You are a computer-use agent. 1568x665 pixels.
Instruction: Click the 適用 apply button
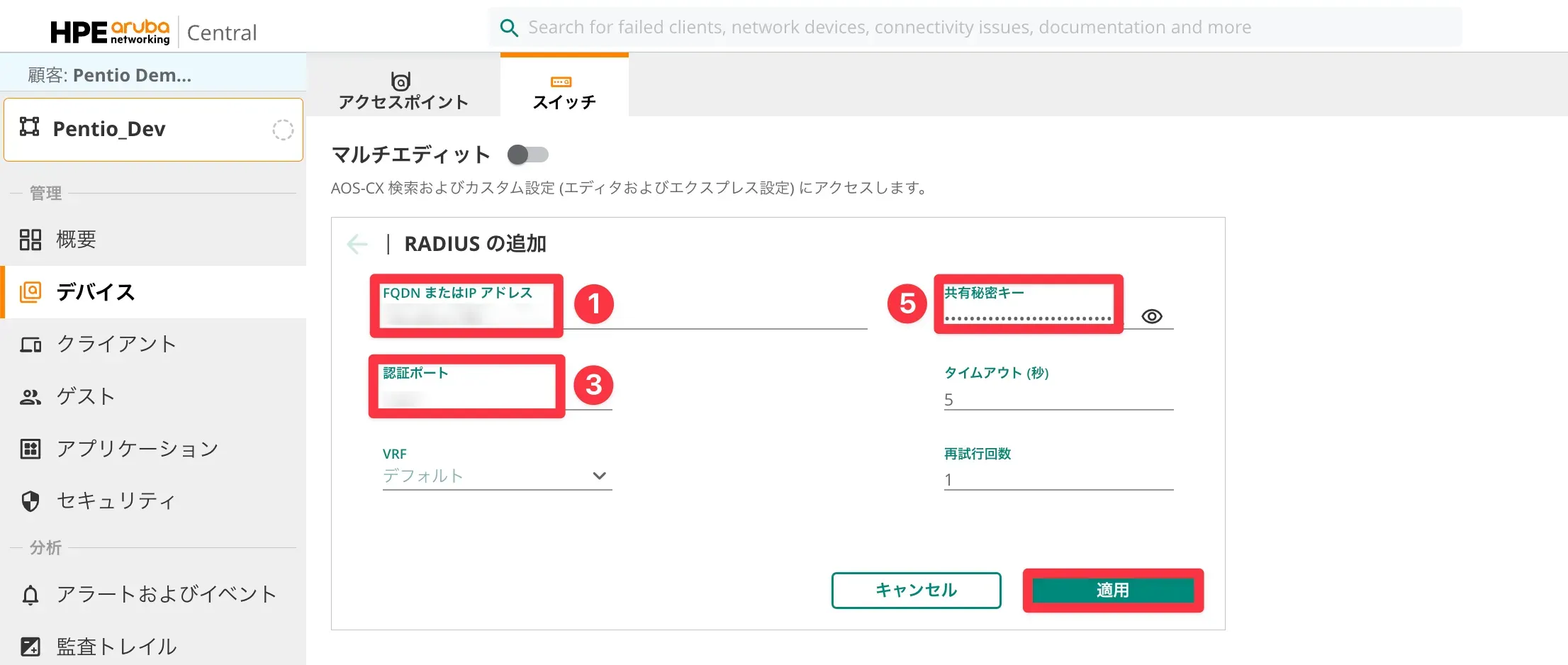pyautogui.click(x=1112, y=590)
